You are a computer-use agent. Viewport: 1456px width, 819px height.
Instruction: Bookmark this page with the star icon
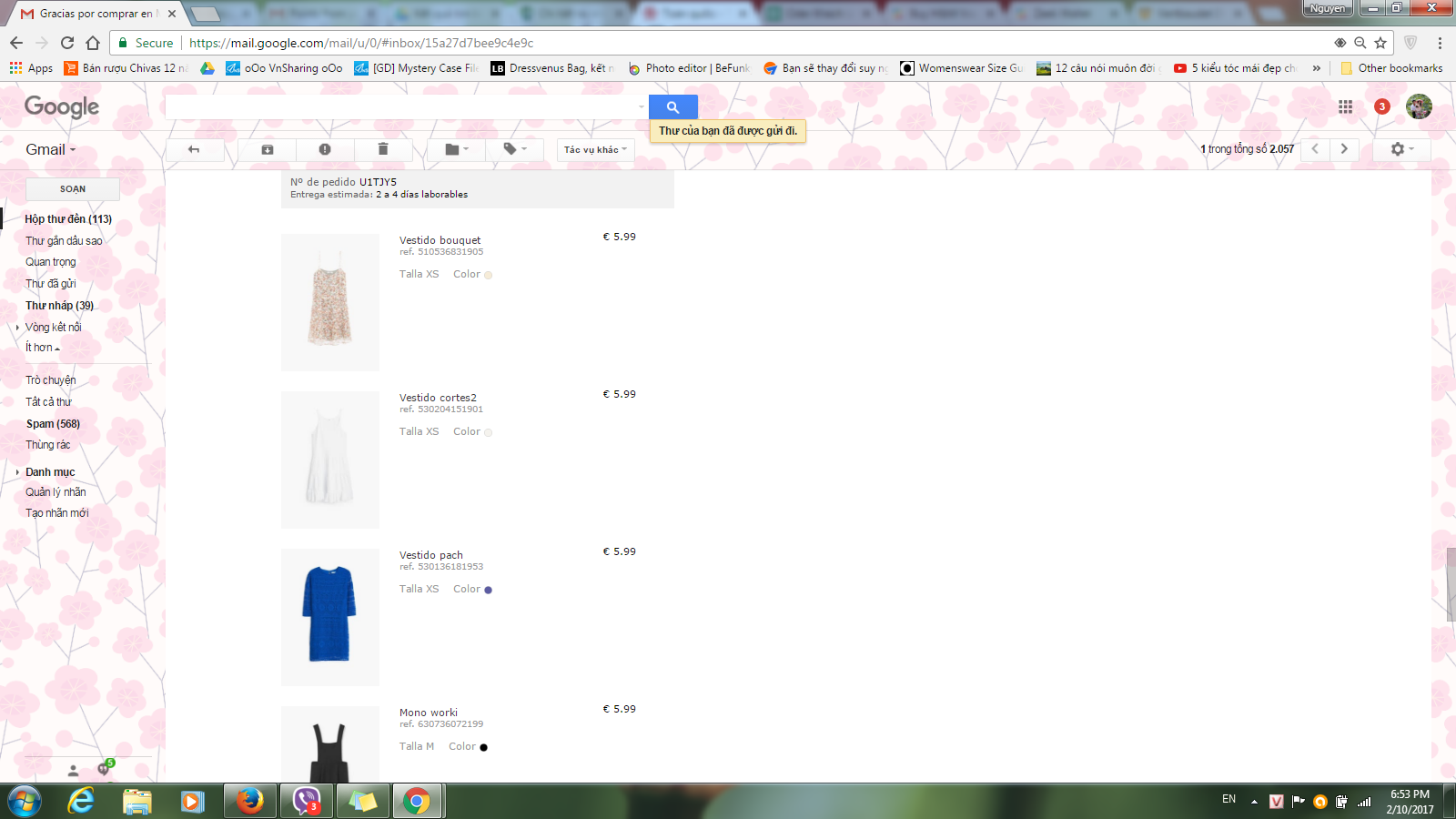(x=1380, y=43)
